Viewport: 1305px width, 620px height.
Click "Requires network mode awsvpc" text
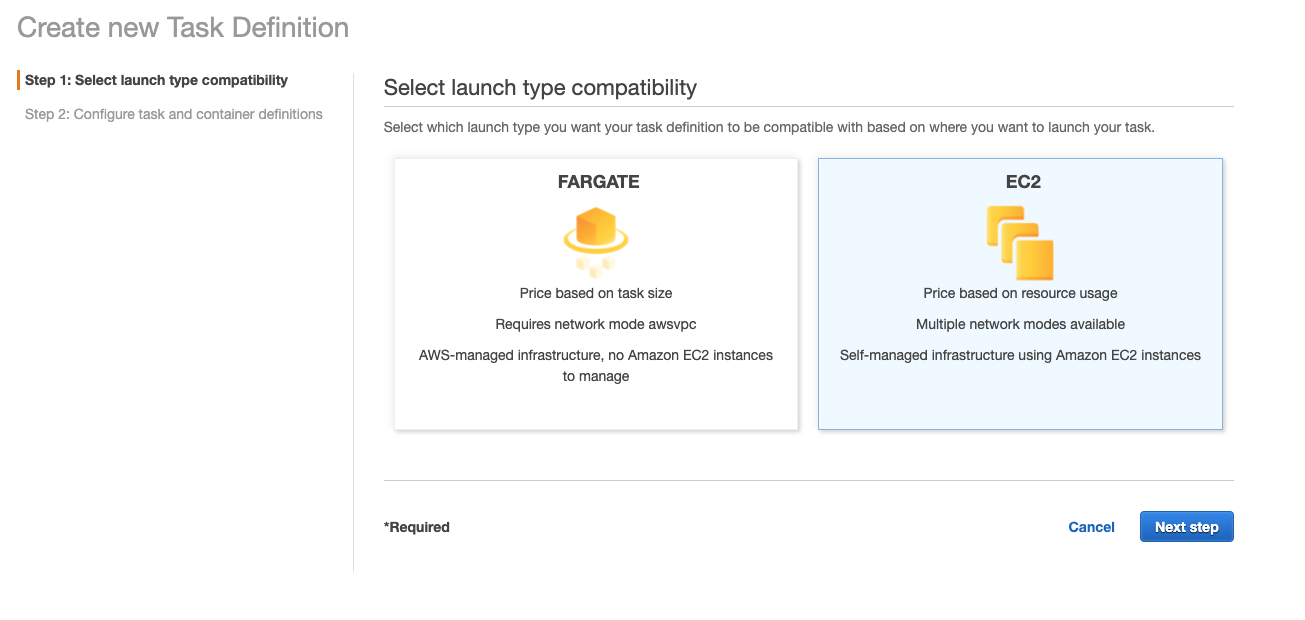click(596, 324)
